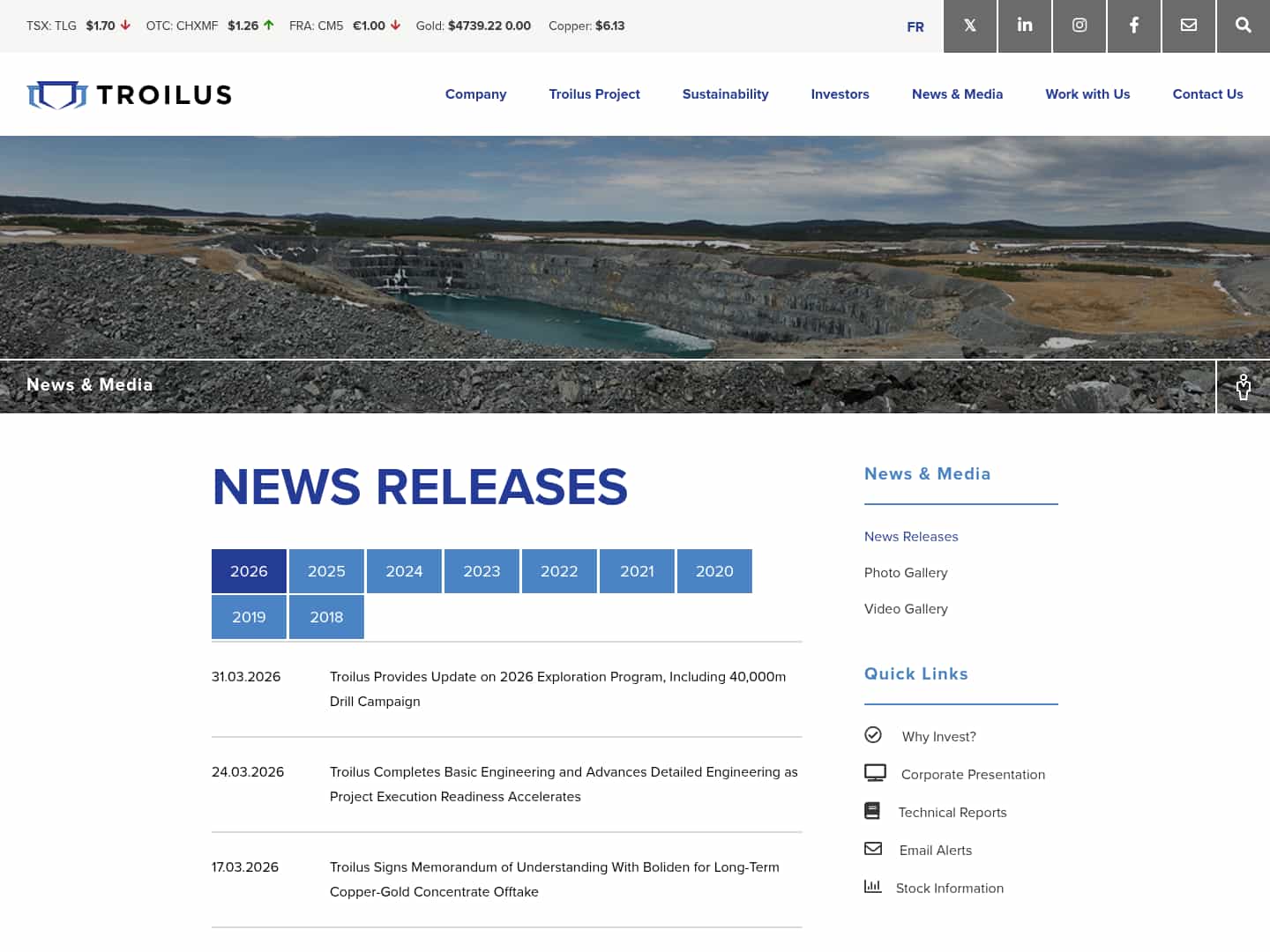Image resolution: width=1270 pixels, height=952 pixels.
Task: Select the 2024 news releases tab
Action: [404, 571]
